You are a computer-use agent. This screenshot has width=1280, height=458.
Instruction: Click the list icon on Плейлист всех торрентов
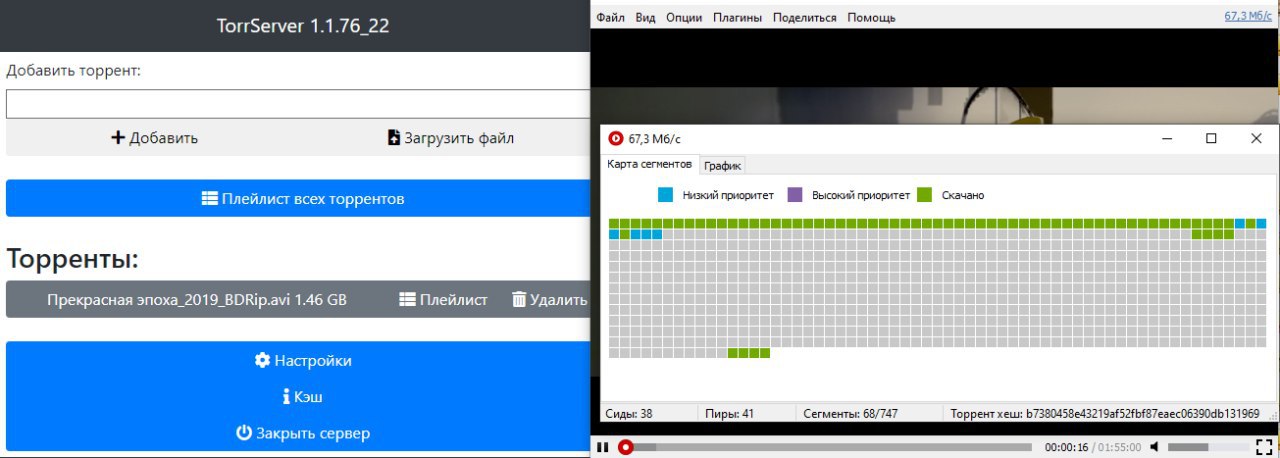209,198
